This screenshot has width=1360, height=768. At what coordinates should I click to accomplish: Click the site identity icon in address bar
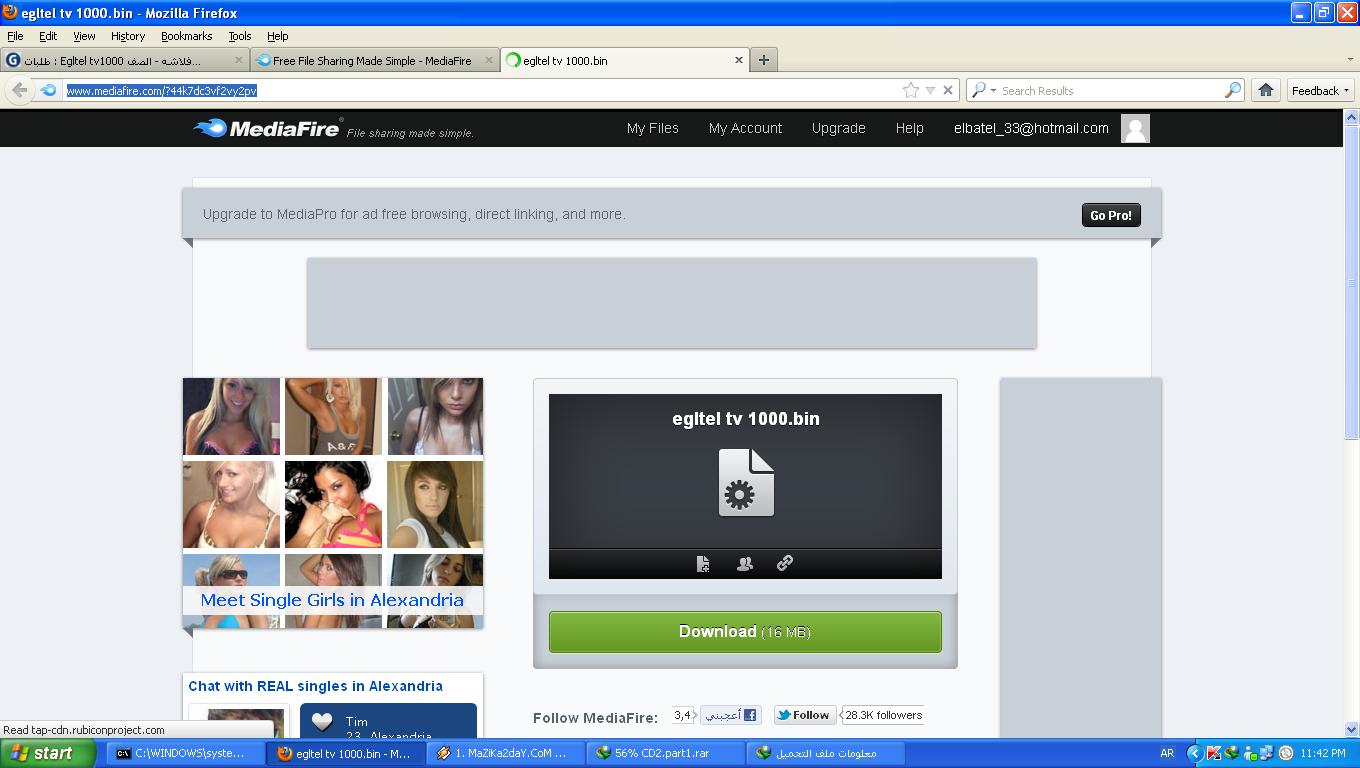tap(48, 90)
